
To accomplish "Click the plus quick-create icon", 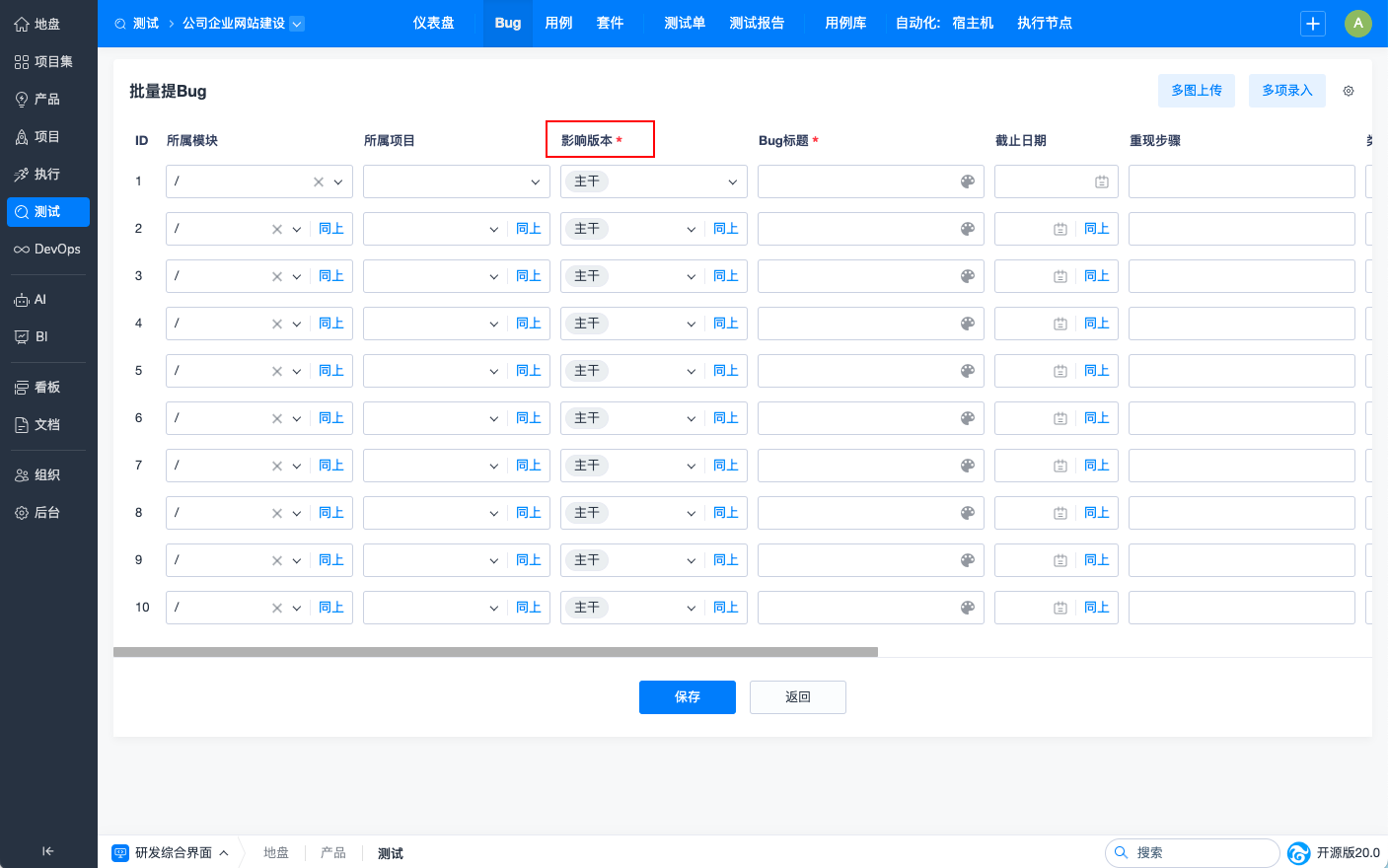I will [1313, 24].
